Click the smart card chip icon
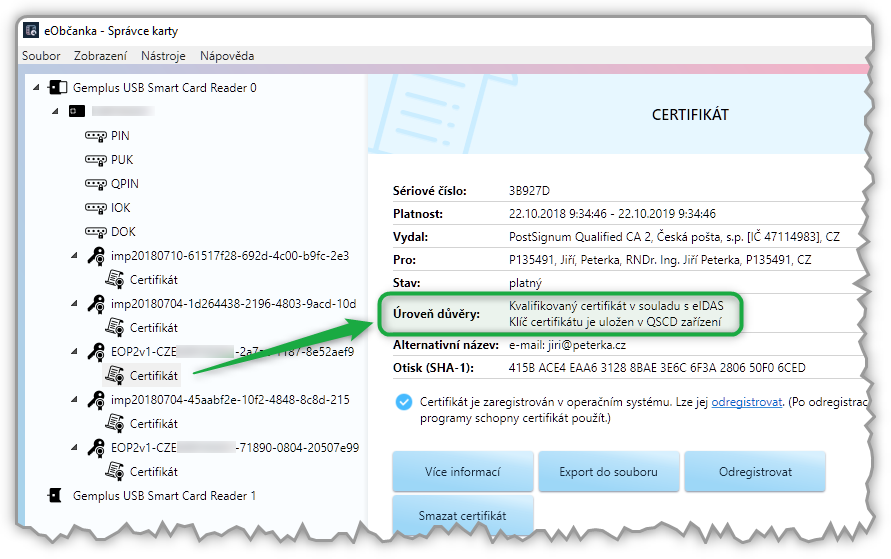Image resolution: width=891 pixels, height=559 pixels. click(x=77, y=111)
